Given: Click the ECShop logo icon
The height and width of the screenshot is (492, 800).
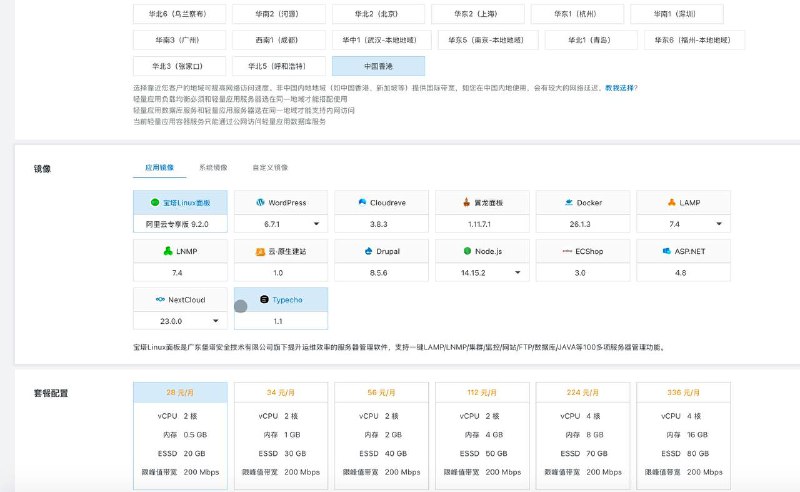Looking at the screenshot, I should tap(567, 251).
